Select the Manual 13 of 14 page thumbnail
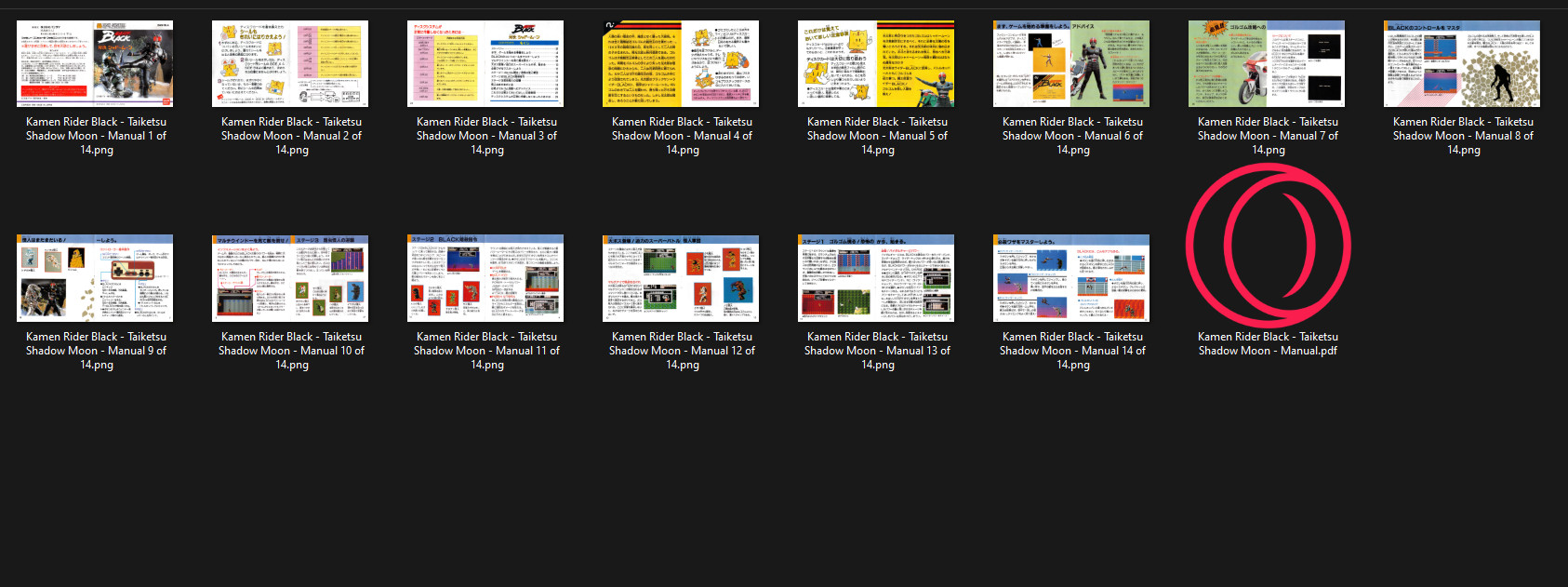 click(x=877, y=278)
